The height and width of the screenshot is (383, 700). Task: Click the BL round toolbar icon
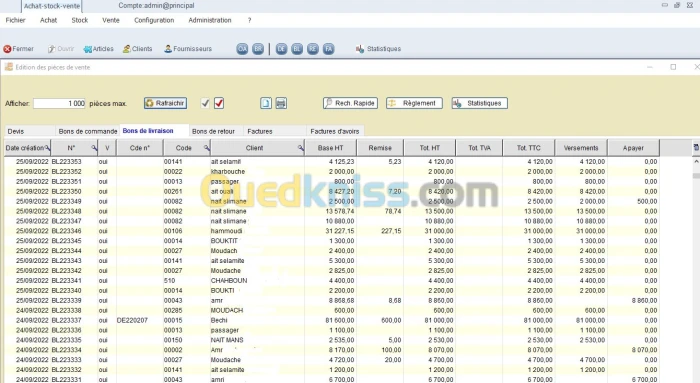[x=297, y=49]
